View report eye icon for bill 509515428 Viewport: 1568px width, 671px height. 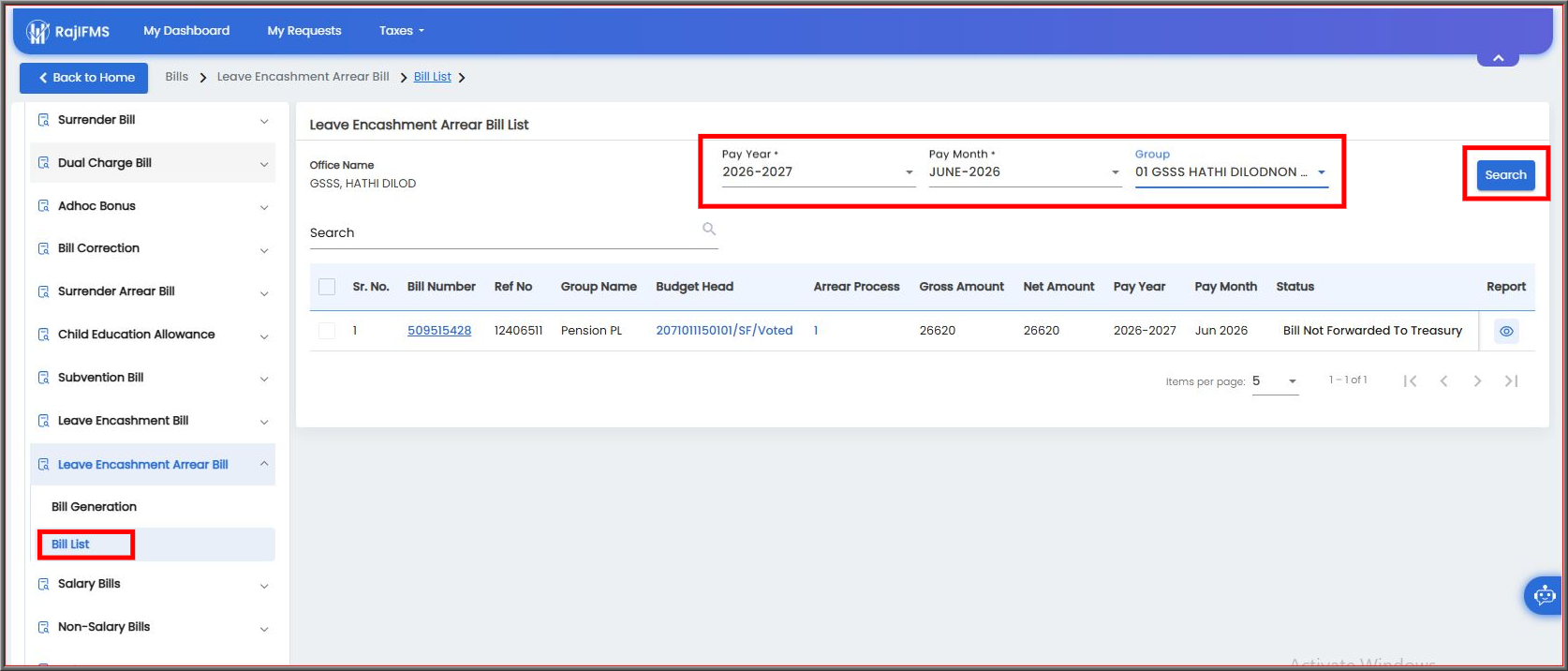coord(1506,331)
